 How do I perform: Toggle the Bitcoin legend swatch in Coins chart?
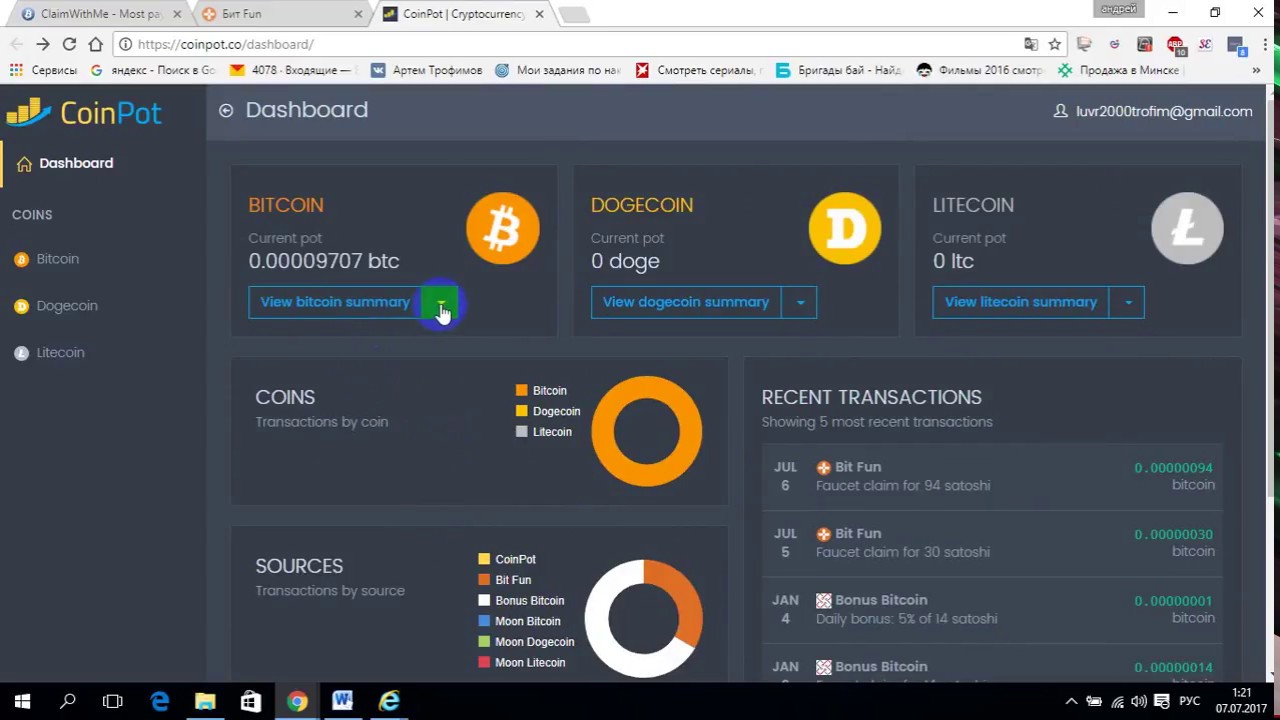coord(521,391)
